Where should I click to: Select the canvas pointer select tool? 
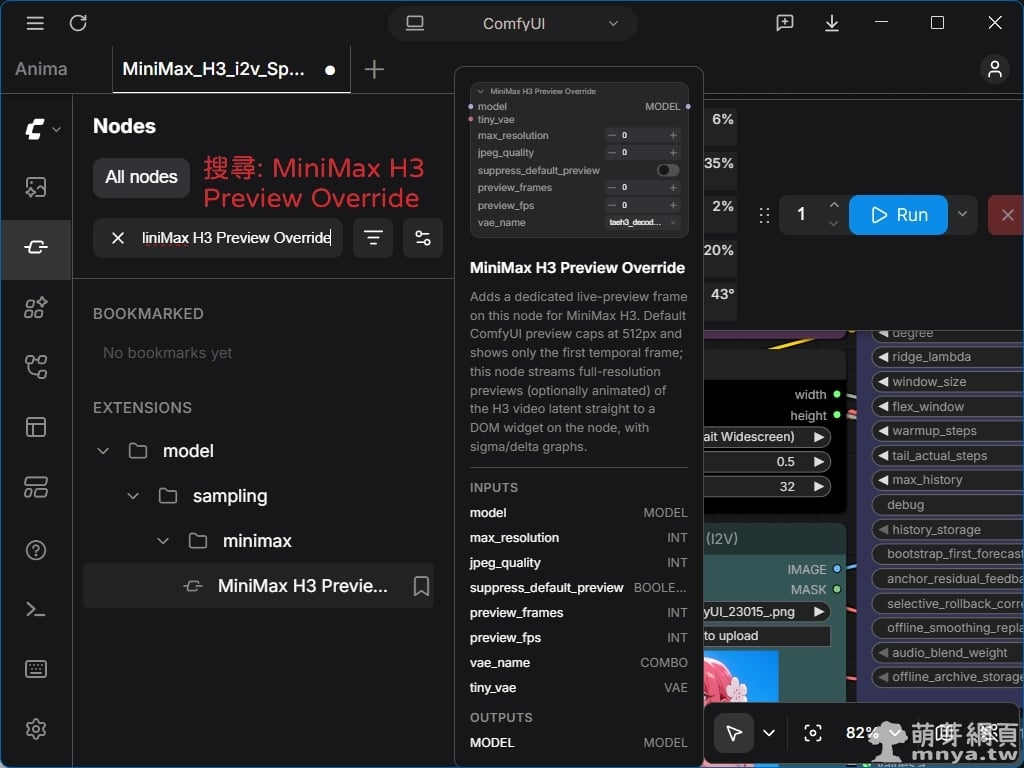(x=734, y=733)
